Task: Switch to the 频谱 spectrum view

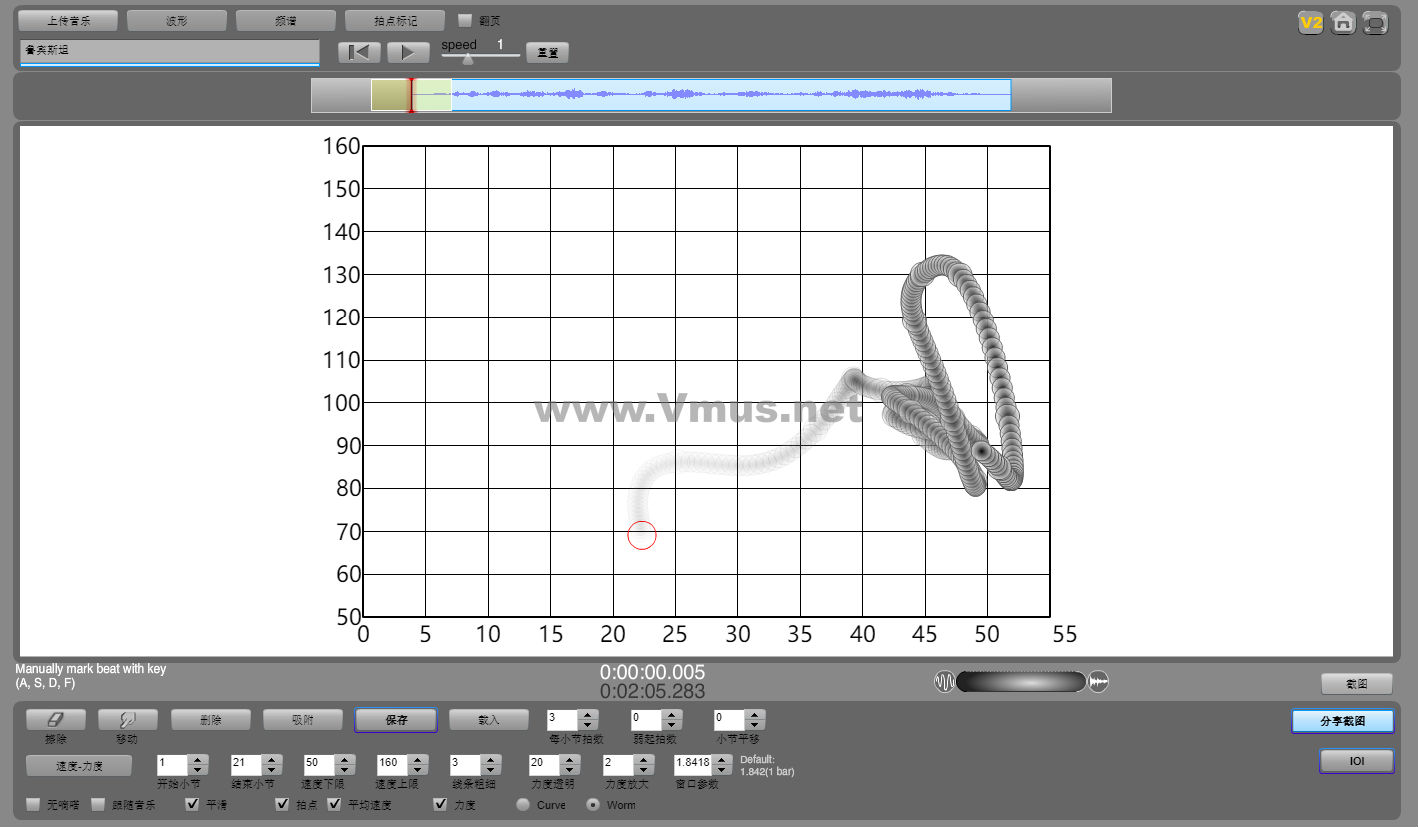Action: (x=286, y=21)
